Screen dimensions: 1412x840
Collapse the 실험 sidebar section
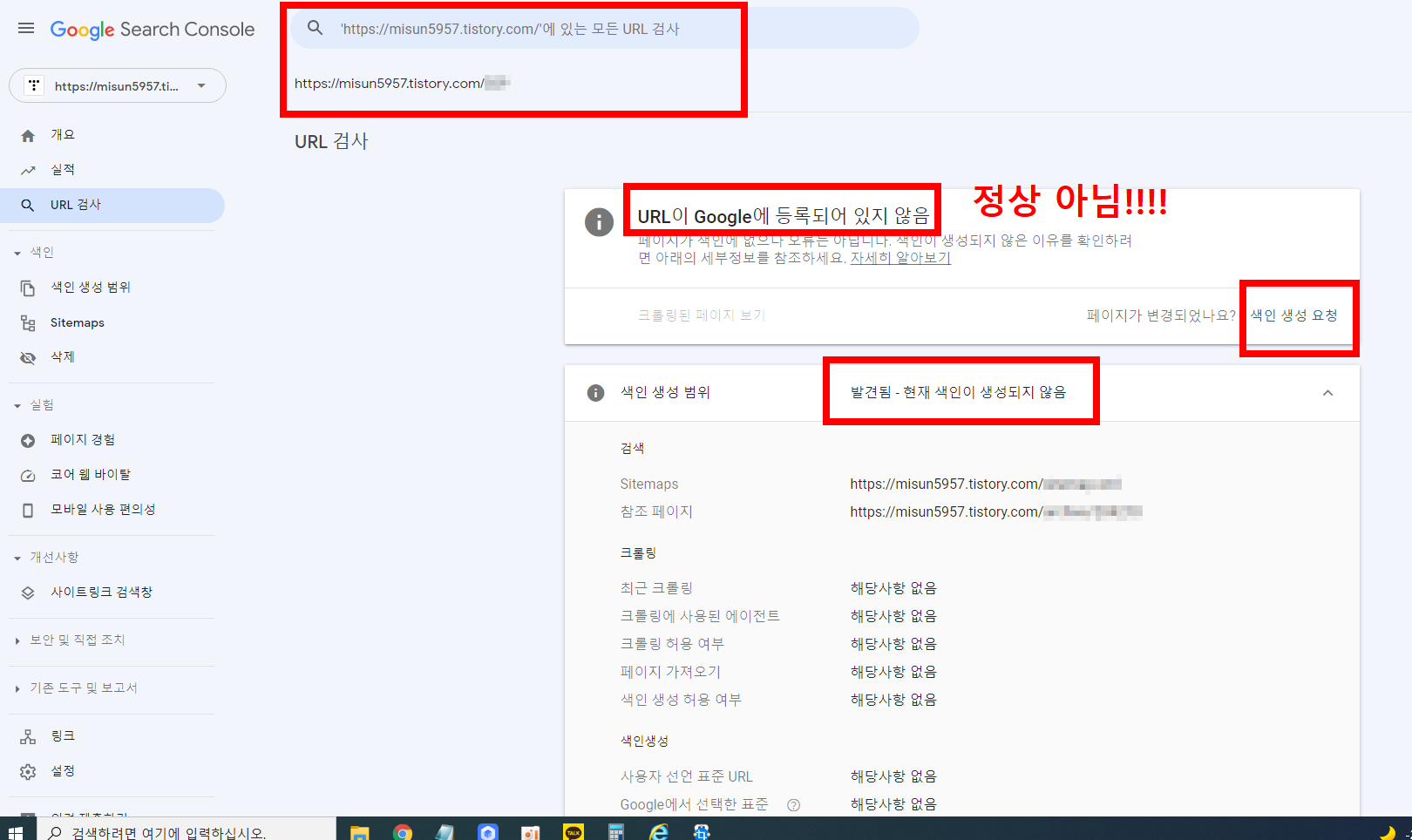coord(33,405)
